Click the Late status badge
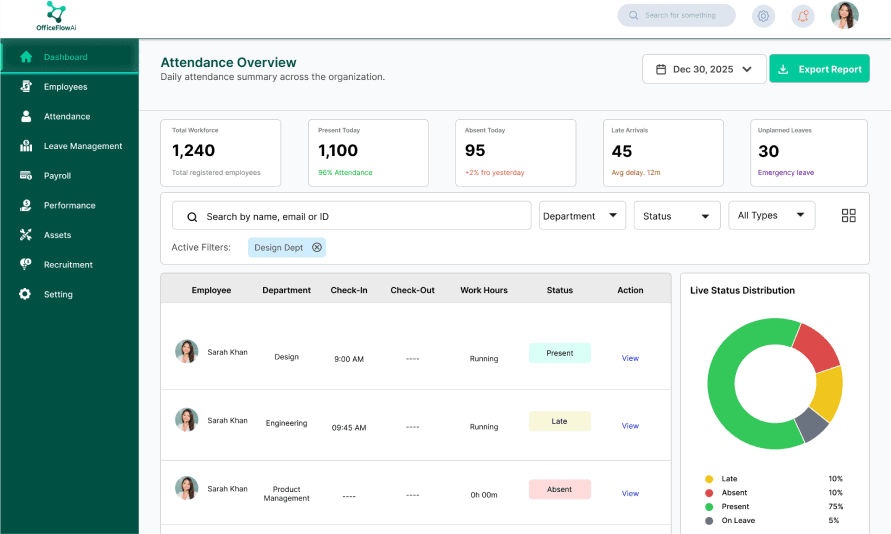The image size is (891, 534). [560, 421]
